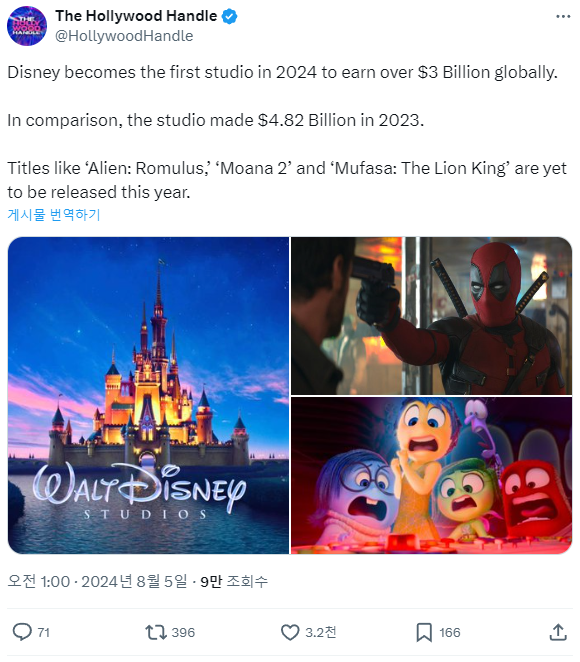
Task: Click the 166 bookmarks count
Action: tap(450, 632)
